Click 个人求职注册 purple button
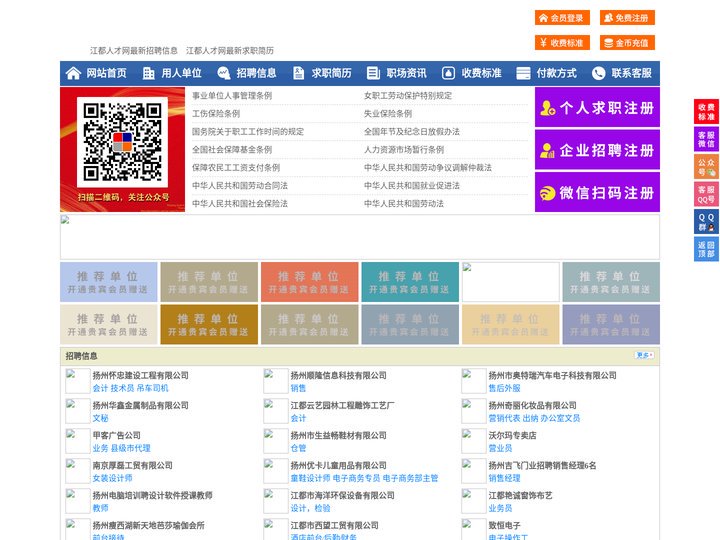This screenshot has width=720, height=540. (597, 107)
